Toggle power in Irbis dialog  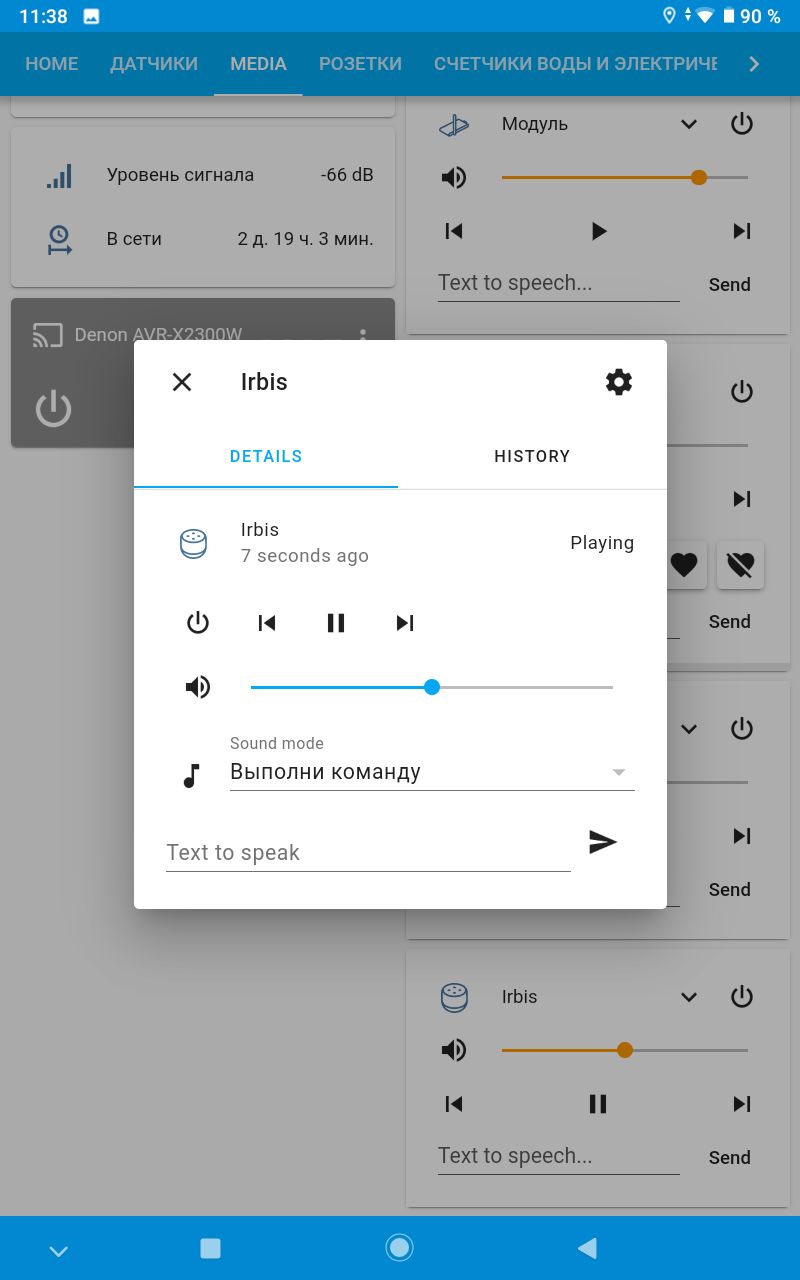198,623
